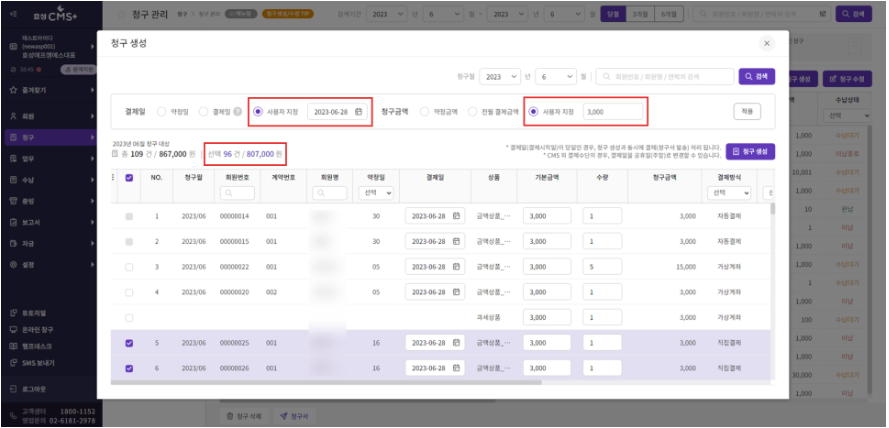889x428 pixels.
Task: Click the grid column settings dots icon
Action: click(x=113, y=177)
